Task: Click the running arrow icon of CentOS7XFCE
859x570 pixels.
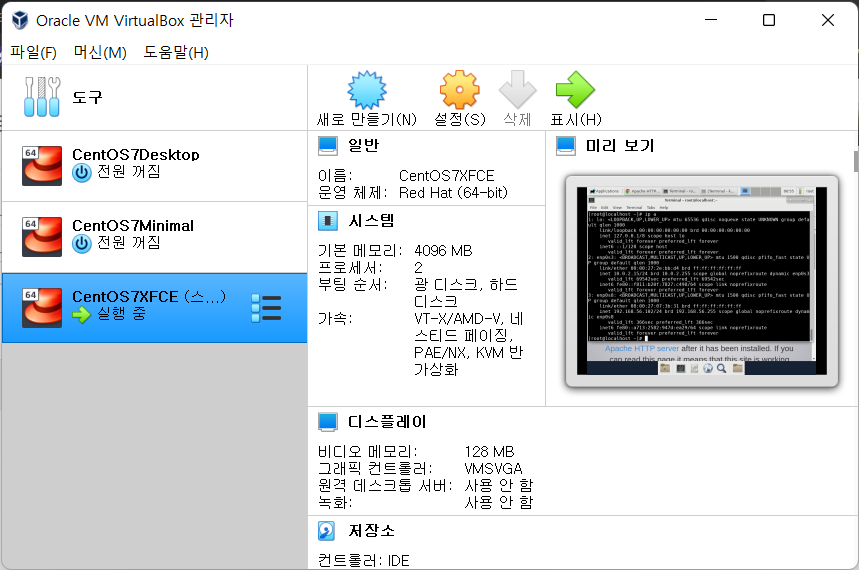Action: coord(82,315)
